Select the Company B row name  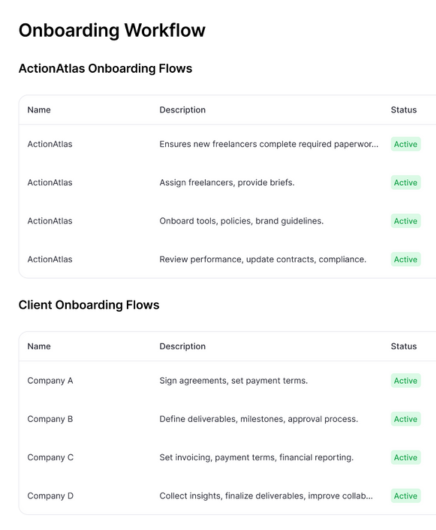(x=50, y=419)
